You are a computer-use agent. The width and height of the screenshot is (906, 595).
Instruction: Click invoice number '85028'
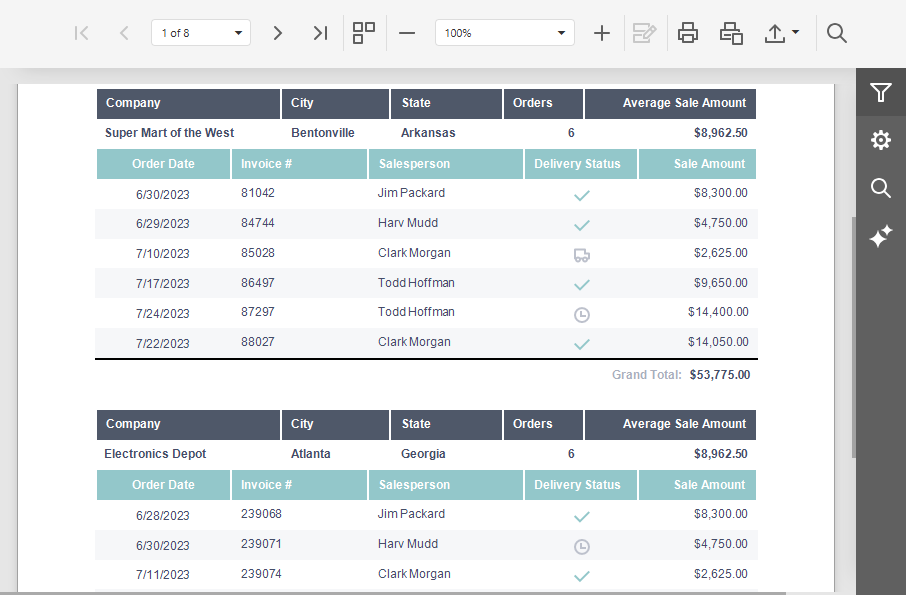click(x=258, y=253)
